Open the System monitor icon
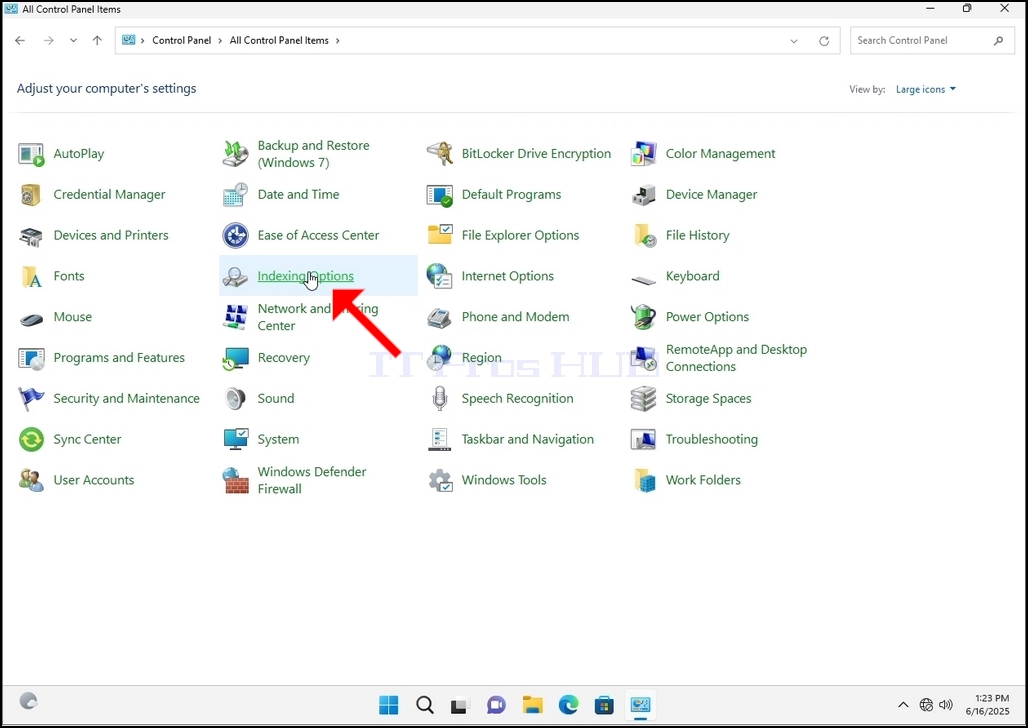The width and height of the screenshot is (1028, 728). pyautogui.click(x=235, y=439)
